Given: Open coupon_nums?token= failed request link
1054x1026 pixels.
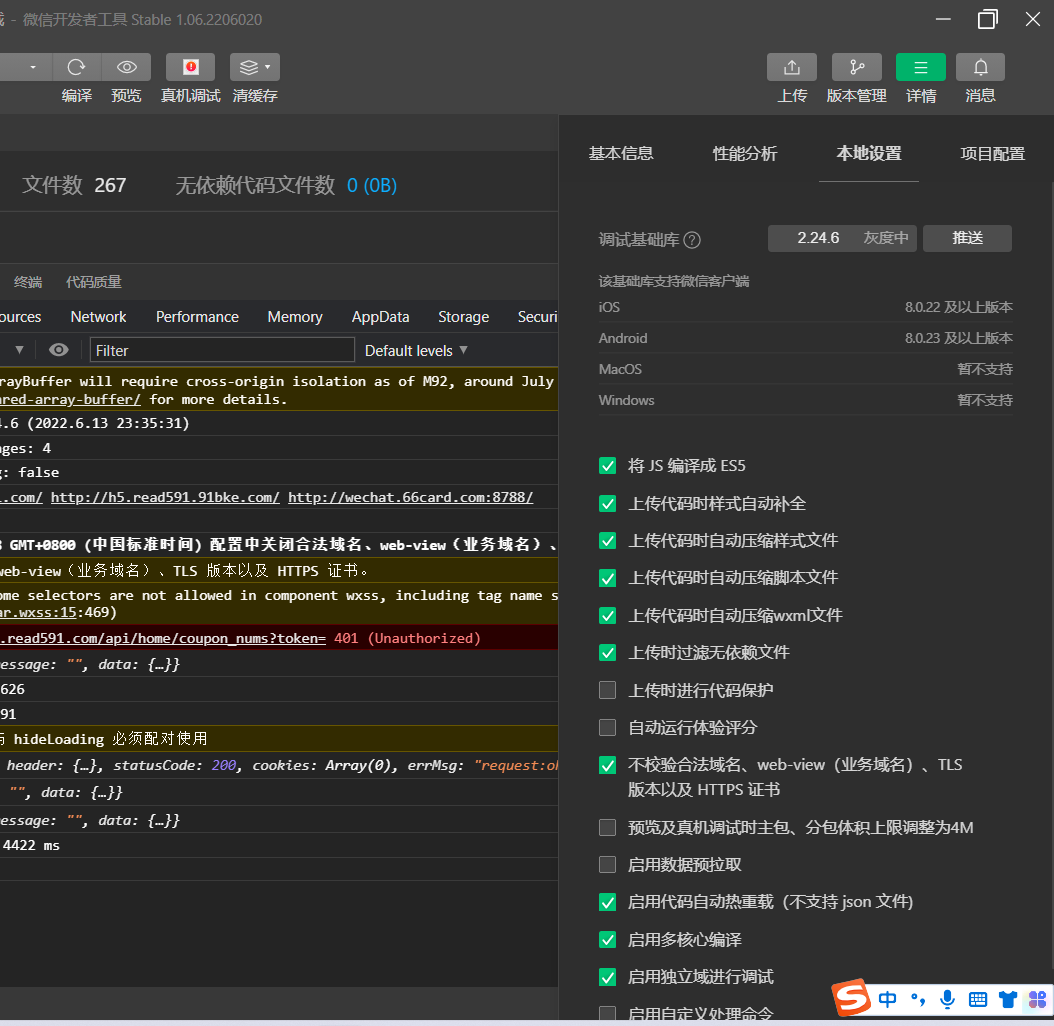Looking at the screenshot, I should coord(163,638).
